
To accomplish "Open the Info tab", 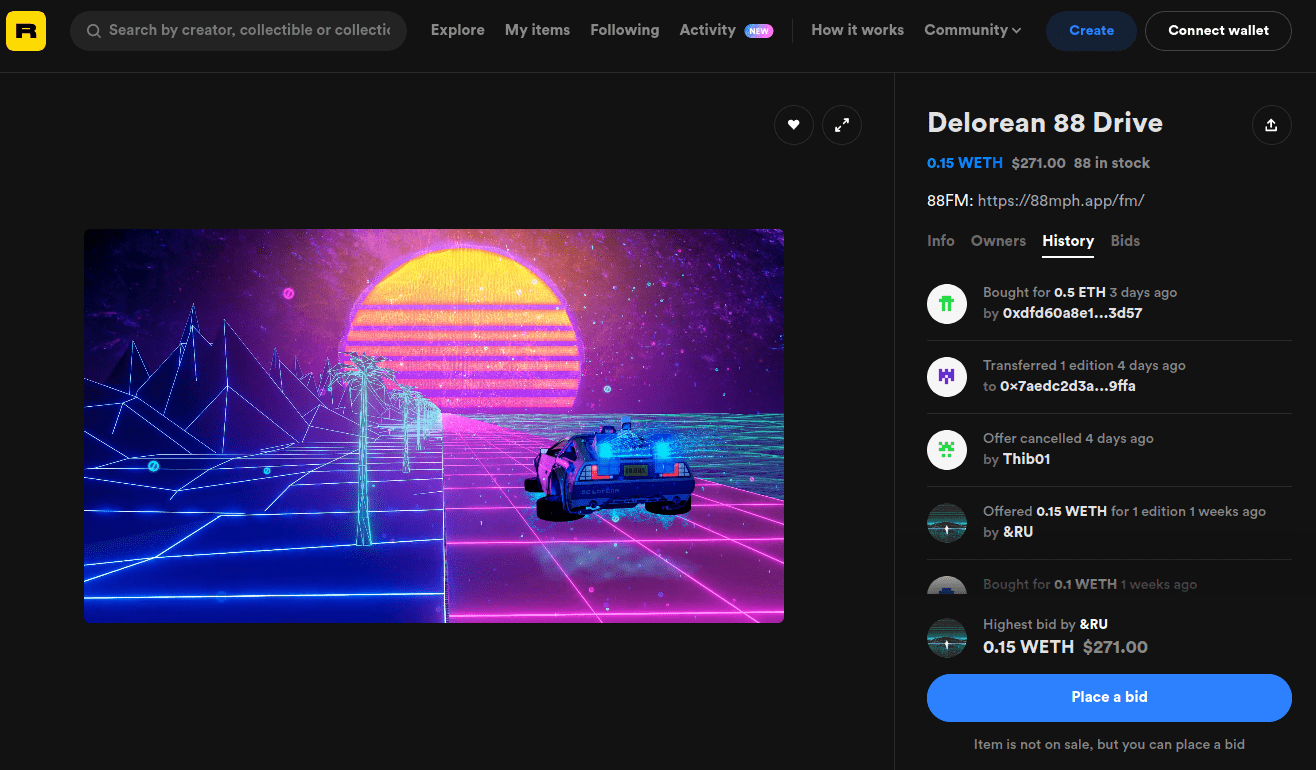I will click(940, 241).
